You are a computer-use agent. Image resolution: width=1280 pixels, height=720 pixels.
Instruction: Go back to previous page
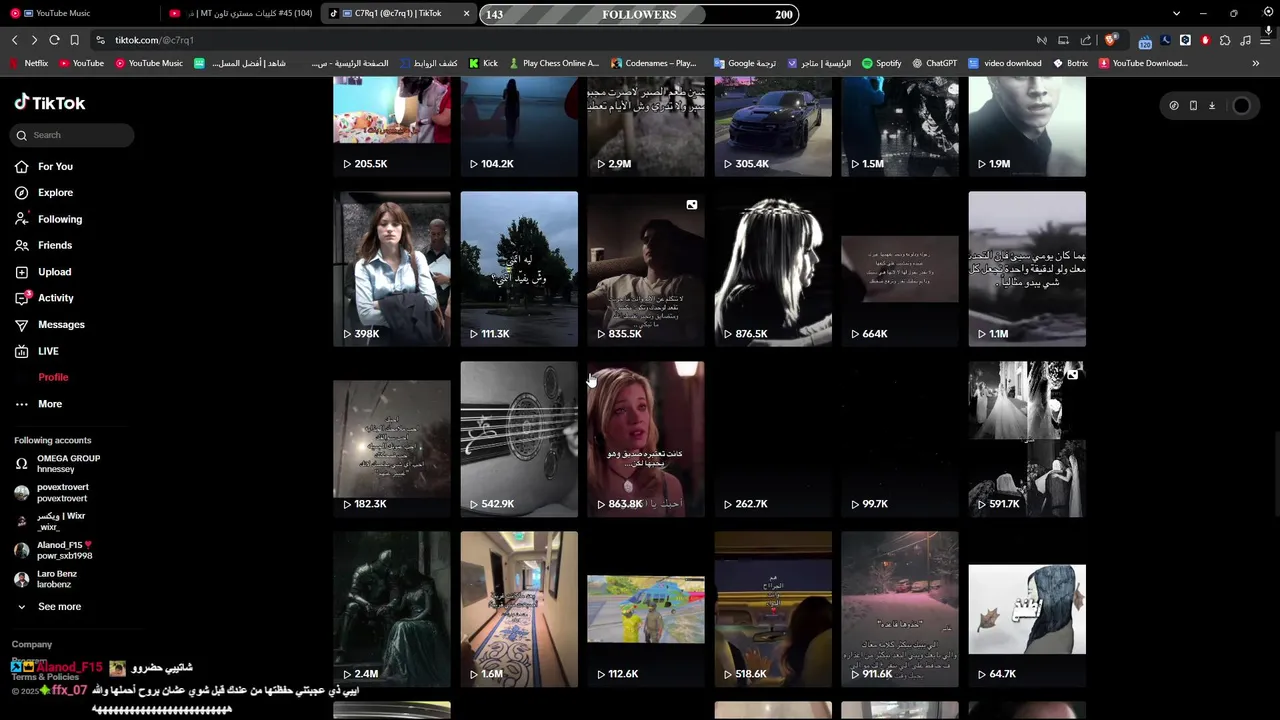click(x=14, y=40)
